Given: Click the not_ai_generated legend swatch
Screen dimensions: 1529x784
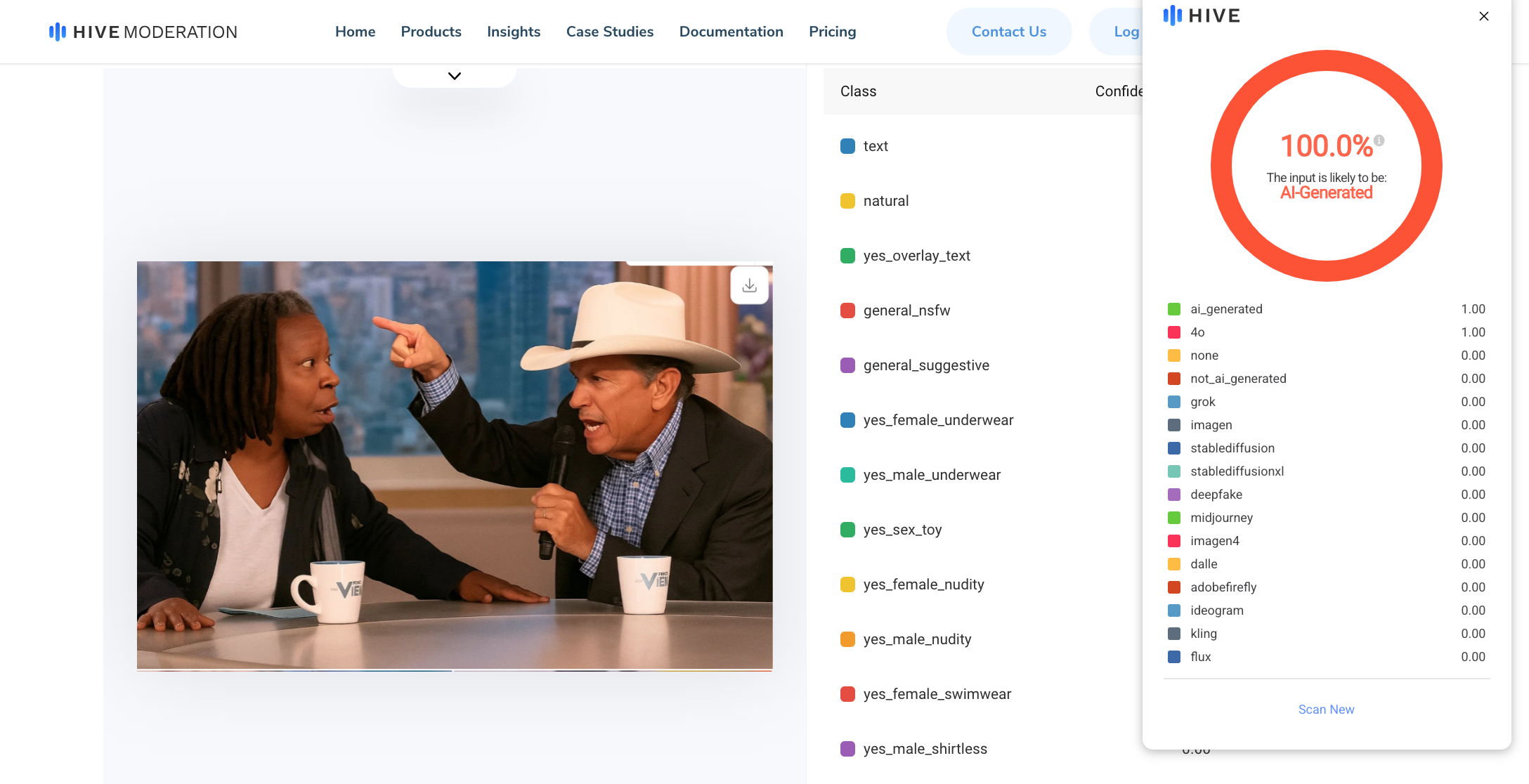Looking at the screenshot, I should pos(1174,379).
